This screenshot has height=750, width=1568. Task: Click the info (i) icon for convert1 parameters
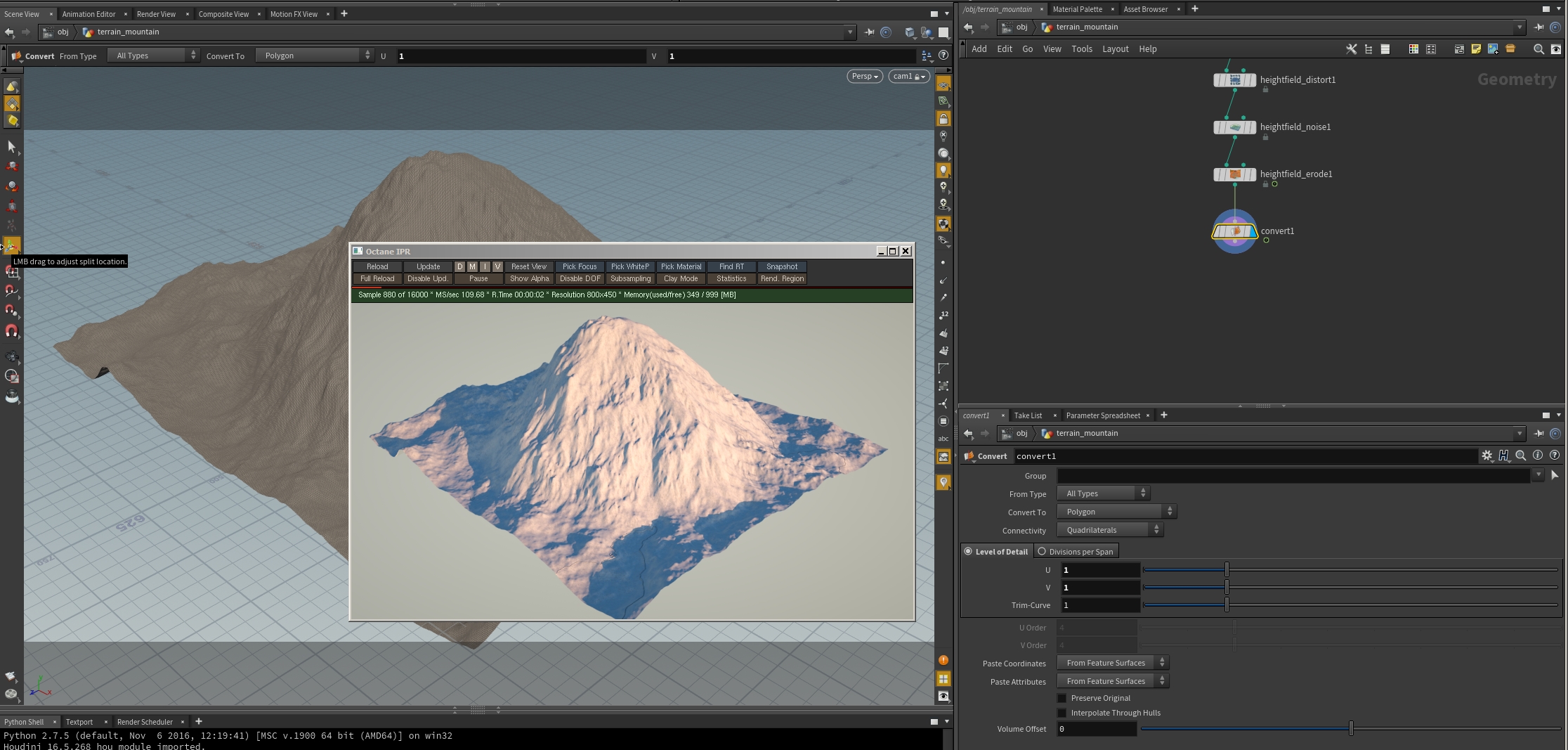coord(1538,455)
